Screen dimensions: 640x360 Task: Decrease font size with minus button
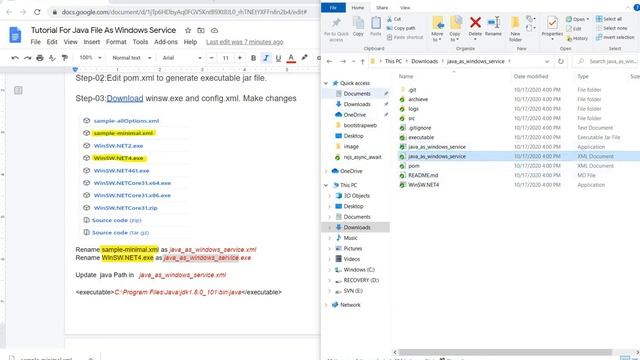coord(211,58)
